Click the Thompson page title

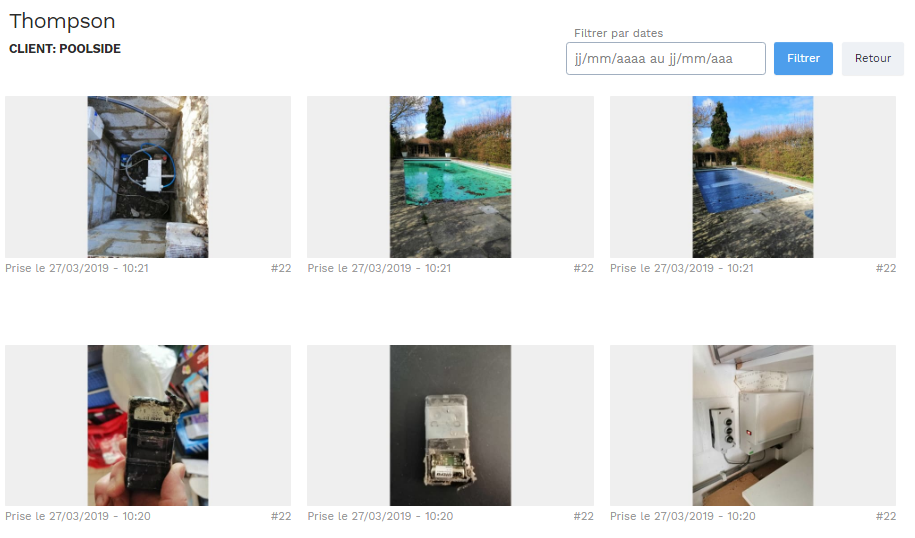[x=62, y=22]
